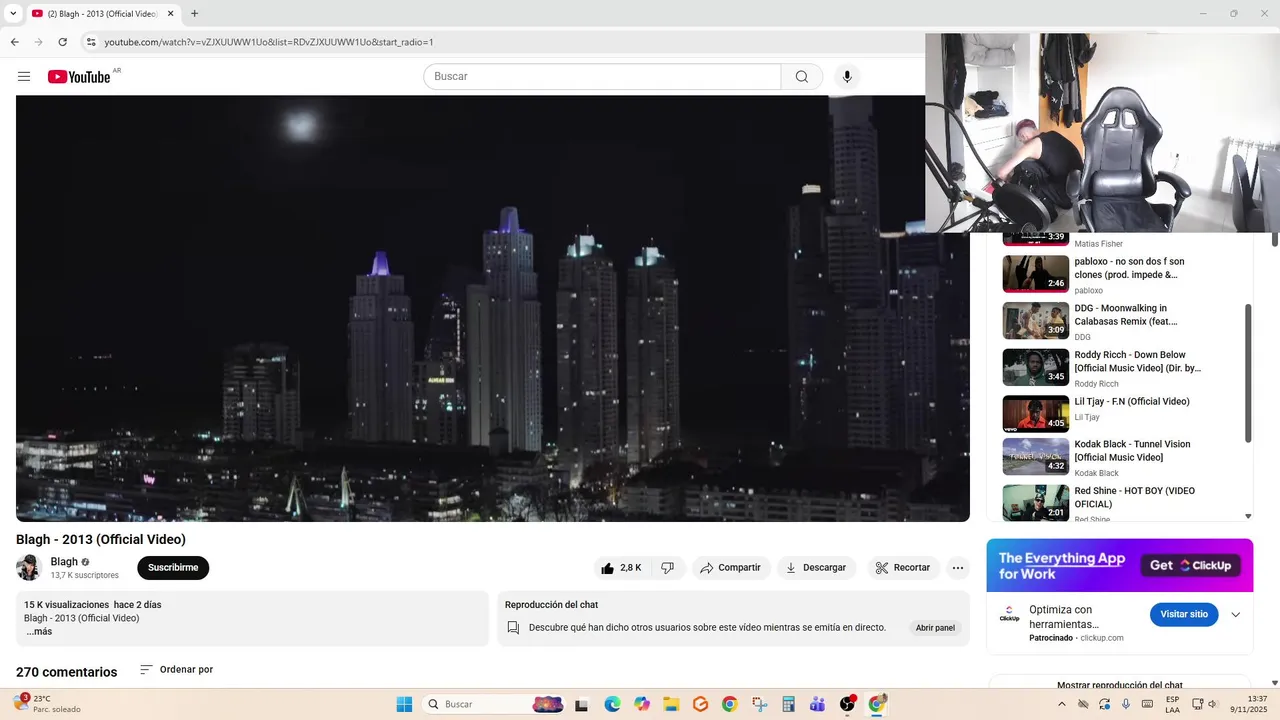Open chat replay panel with Abrir panel
The width and height of the screenshot is (1280, 720).
click(935, 628)
